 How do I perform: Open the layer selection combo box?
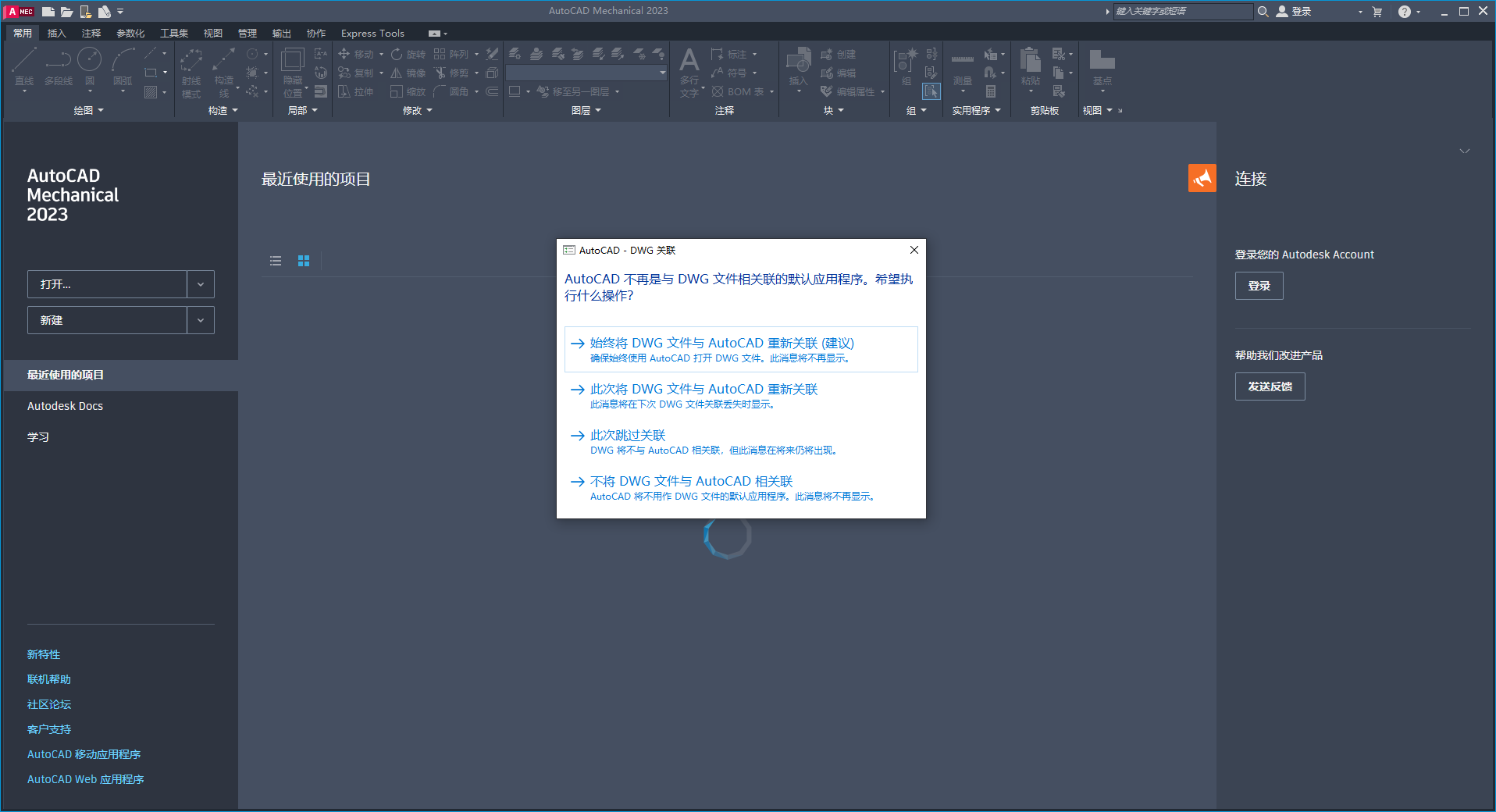586,72
